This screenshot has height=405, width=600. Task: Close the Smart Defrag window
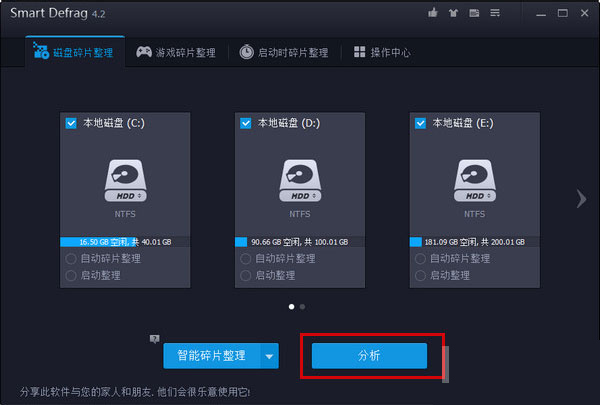click(585, 13)
